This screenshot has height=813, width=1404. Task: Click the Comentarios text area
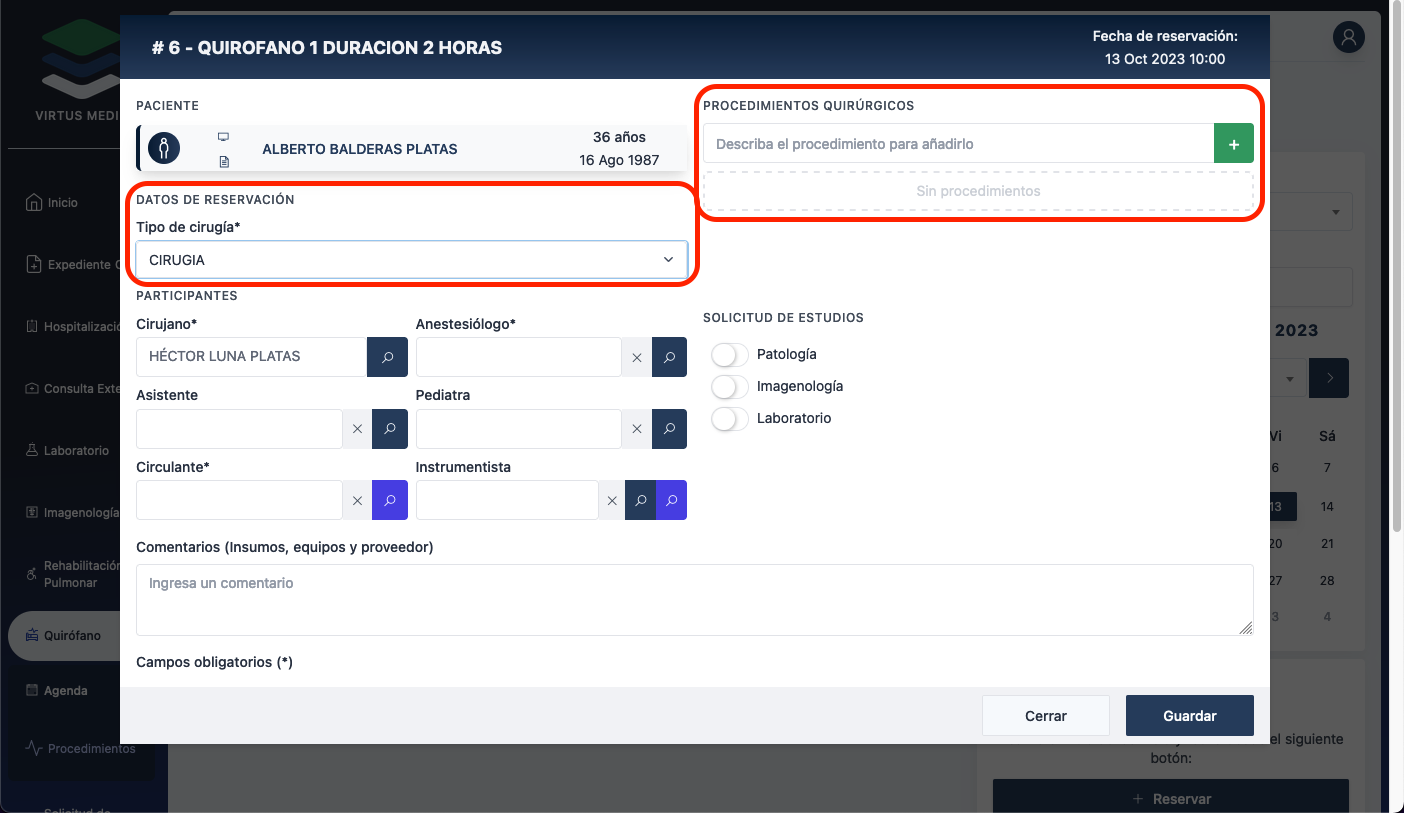click(694, 600)
